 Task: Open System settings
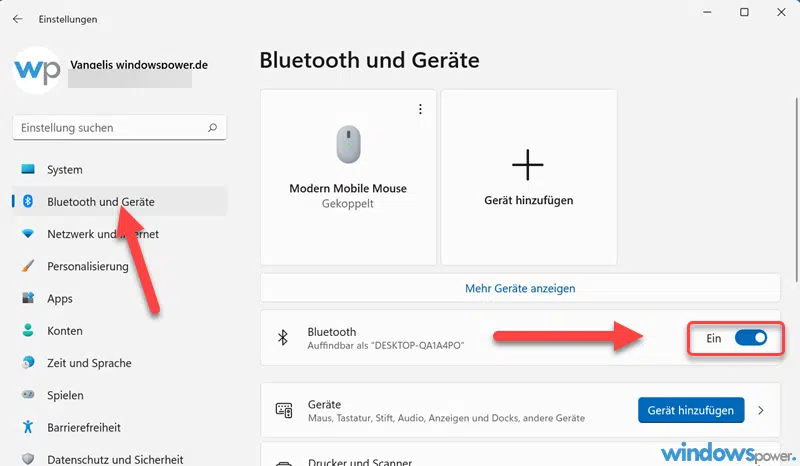tap(119, 169)
